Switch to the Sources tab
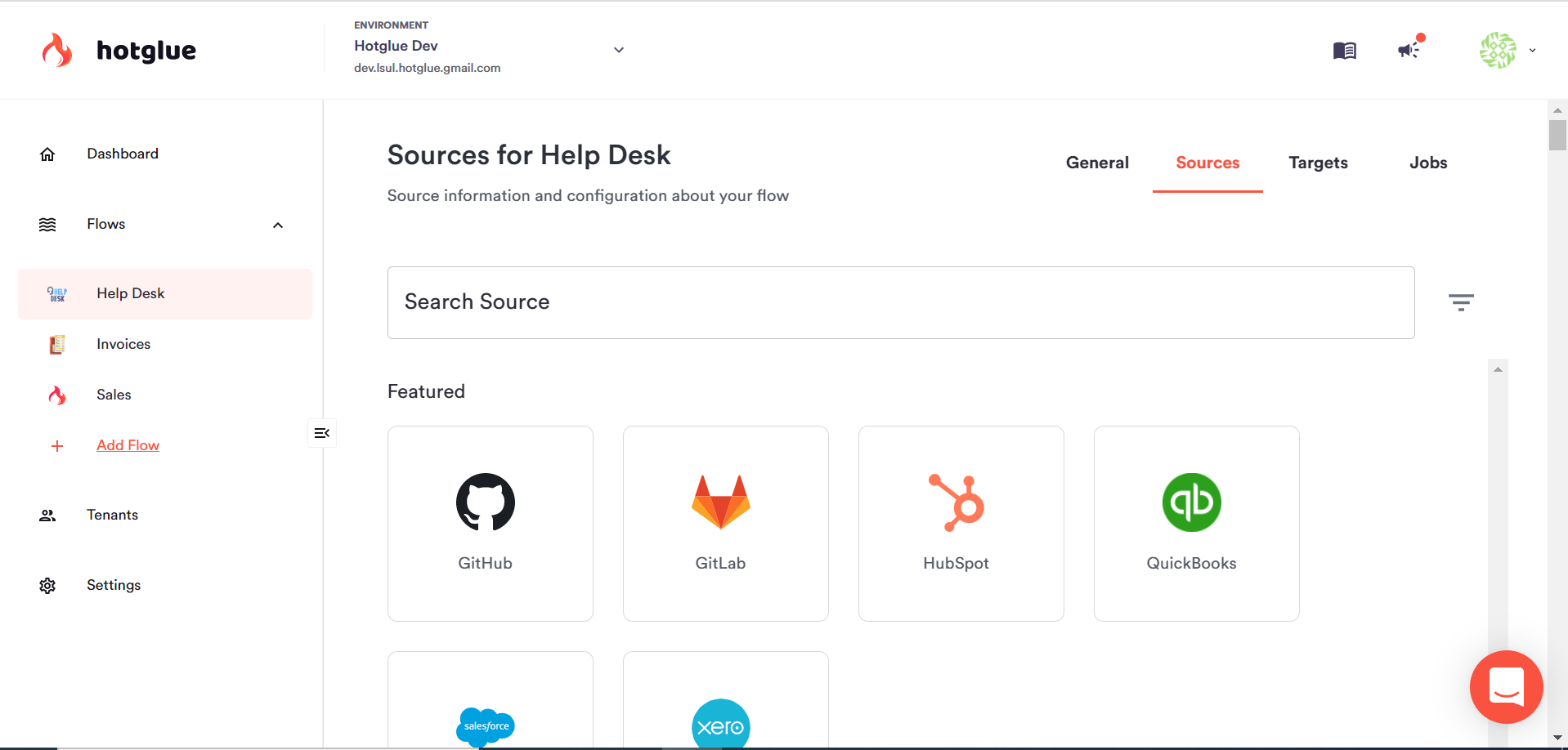1568x750 pixels. click(x=1207, y=163)
